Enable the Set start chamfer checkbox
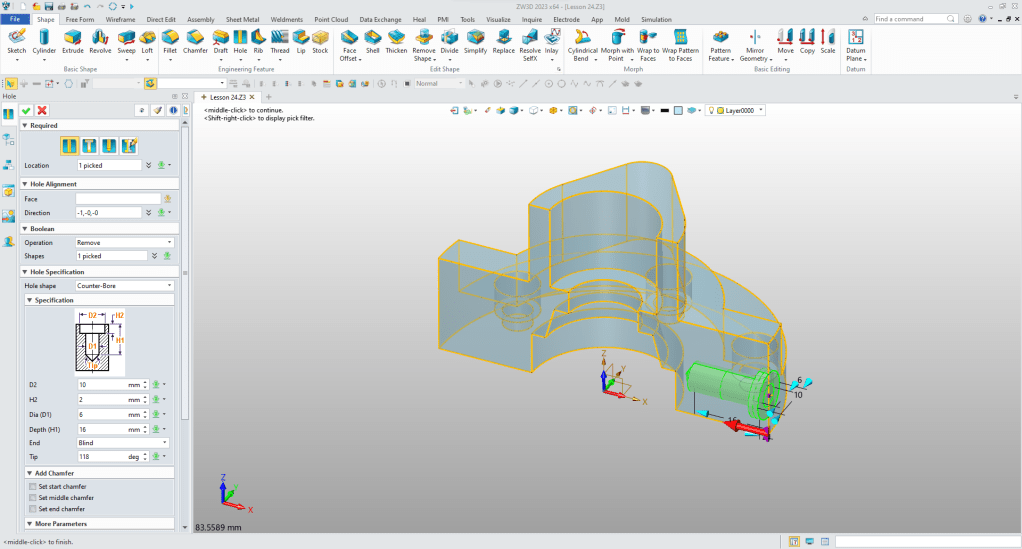The height and width of the screenshot is (549, 1022). 33,486
